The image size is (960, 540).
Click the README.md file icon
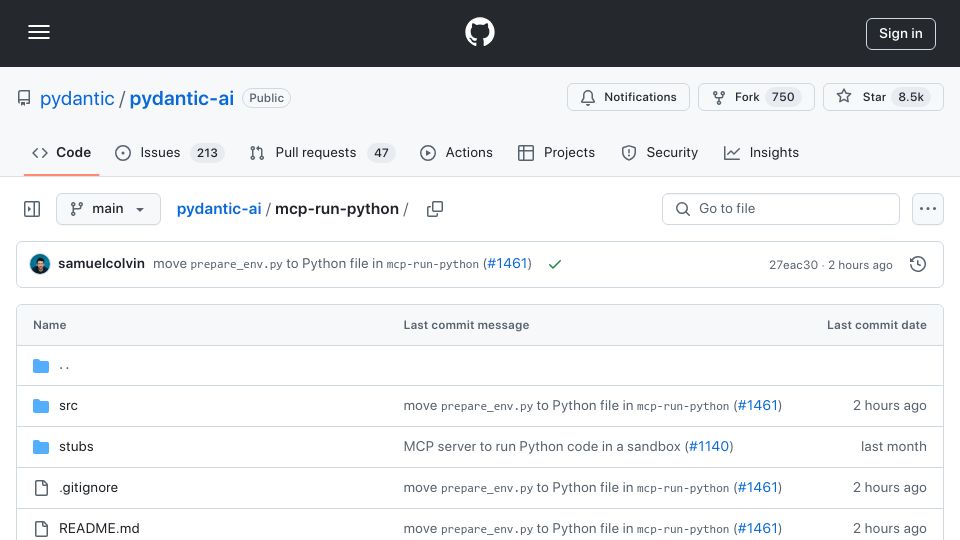[x=41, y=529]
